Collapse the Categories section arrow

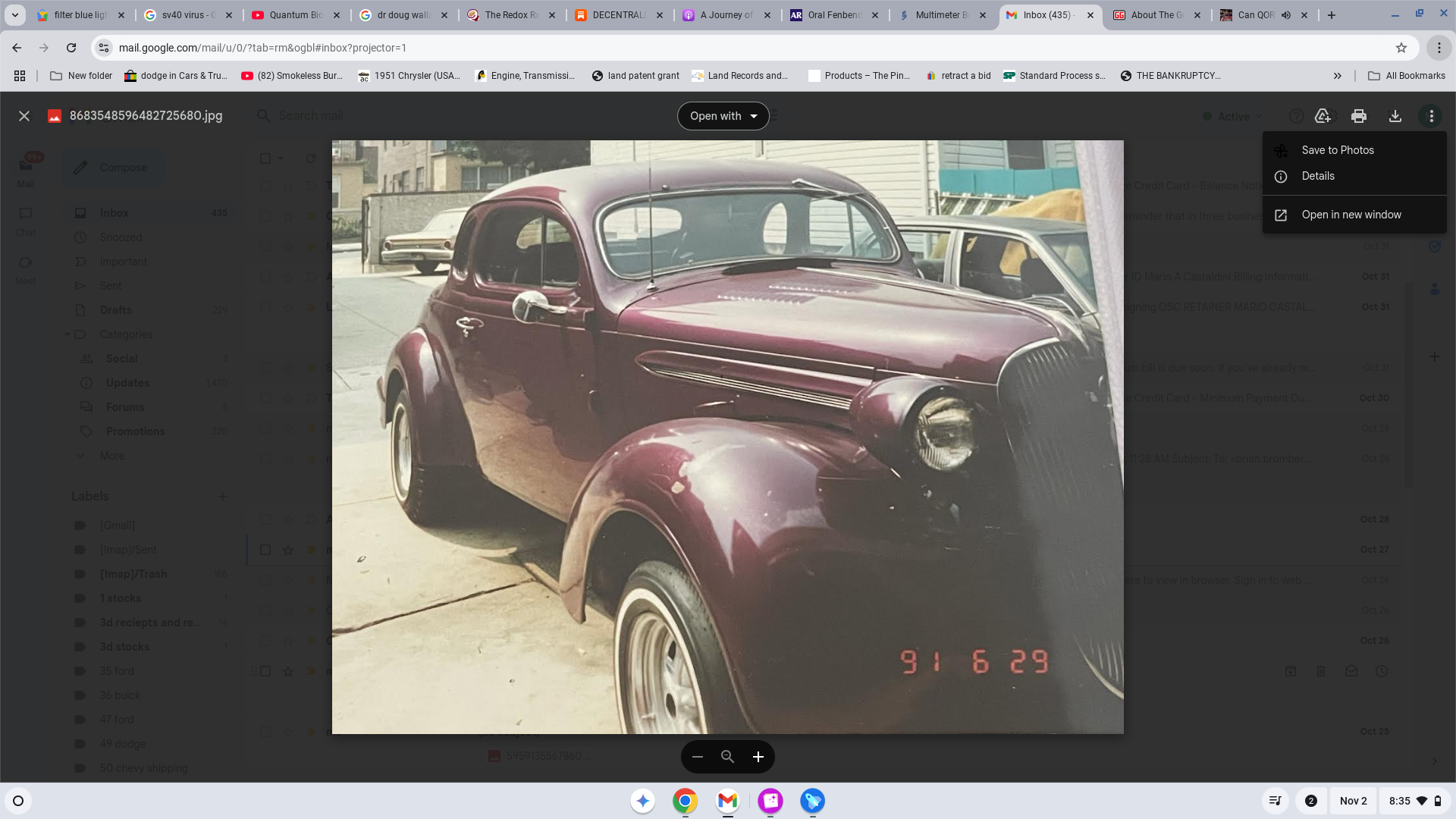(67, 334)
